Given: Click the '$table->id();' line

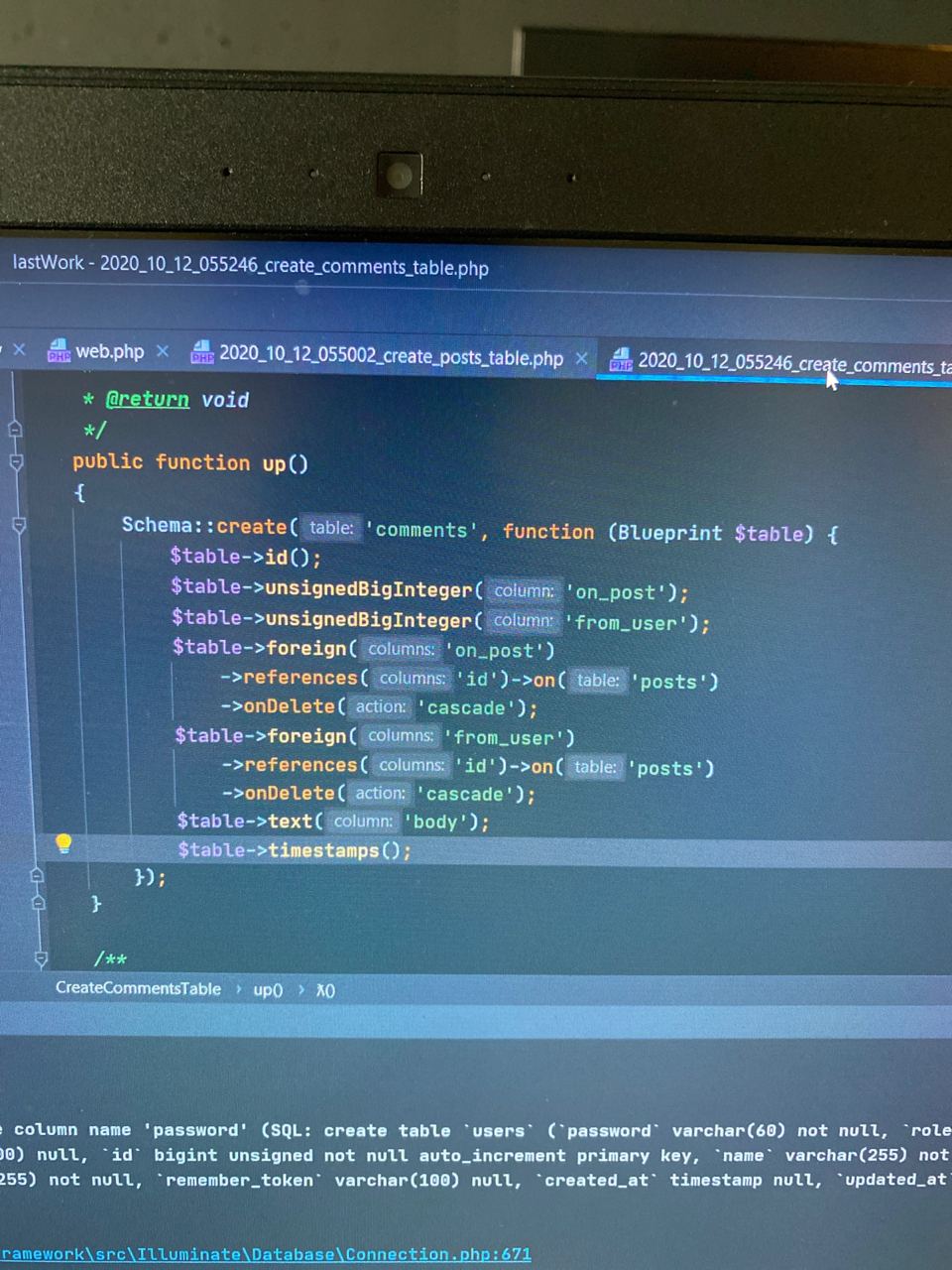Looking at the screenshot, I should click(246, 557).
